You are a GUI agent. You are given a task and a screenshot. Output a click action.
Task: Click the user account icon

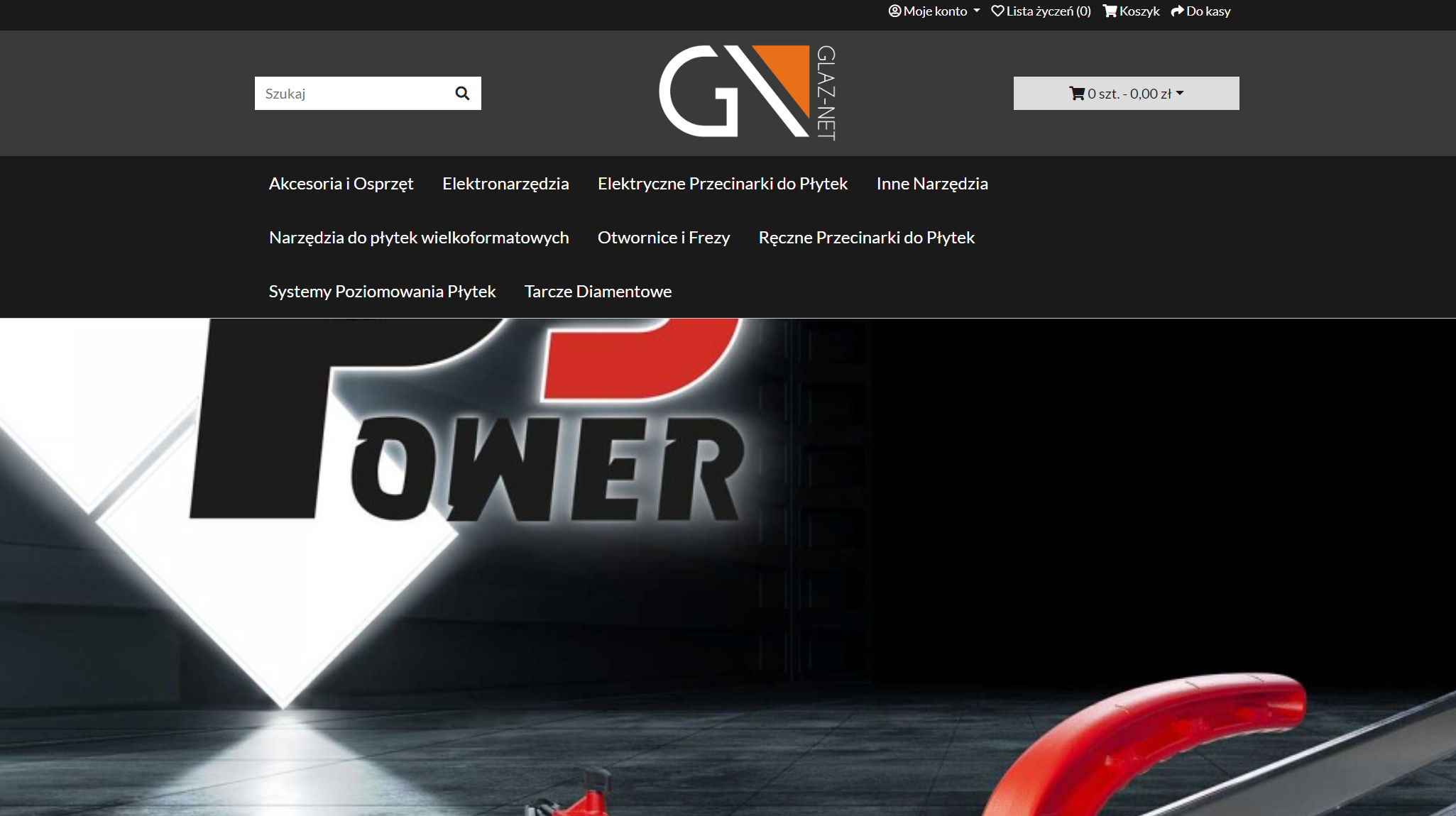pos(894,11)
